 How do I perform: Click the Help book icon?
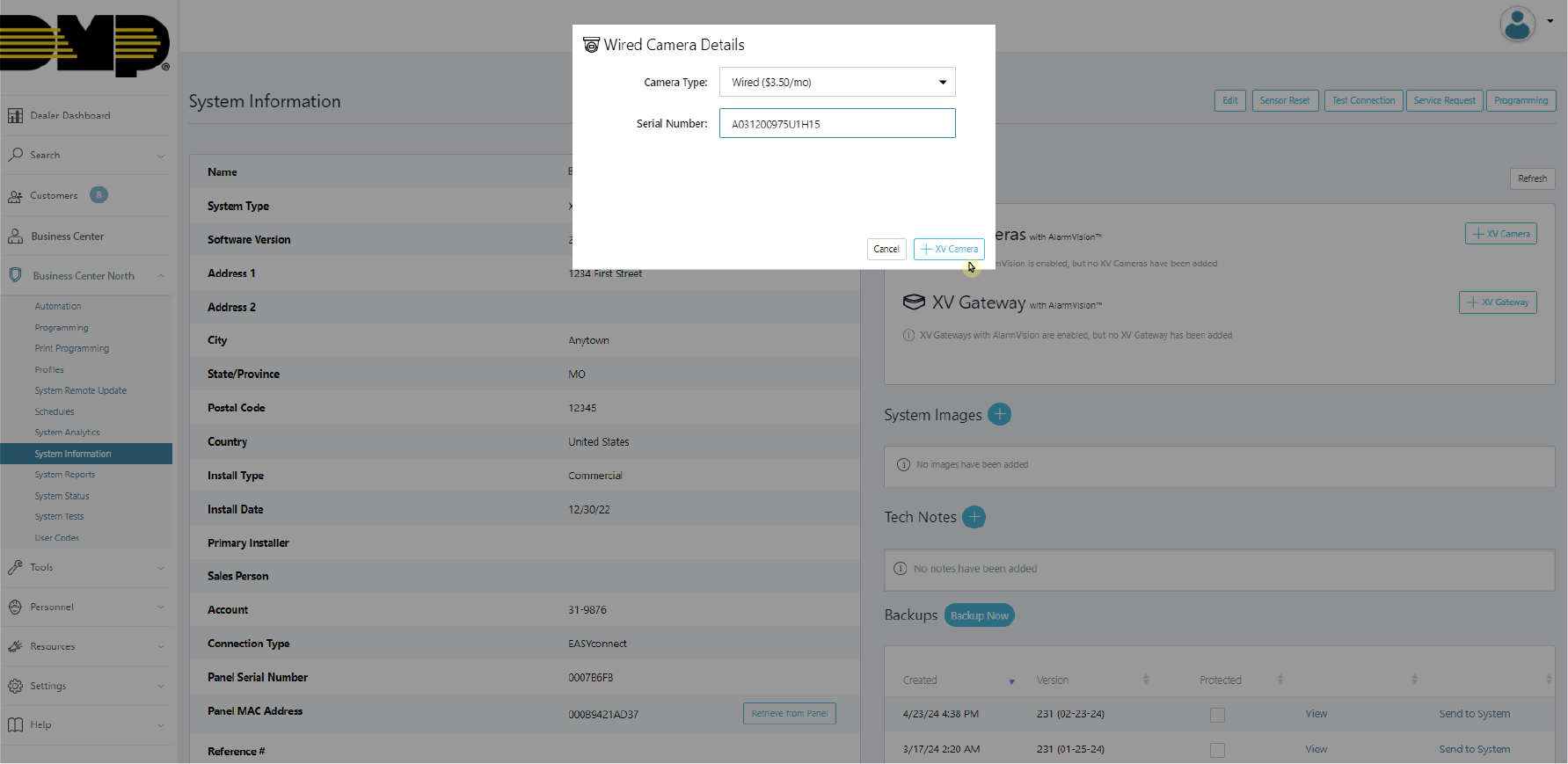pyautogui.click(x=16, y=724)
